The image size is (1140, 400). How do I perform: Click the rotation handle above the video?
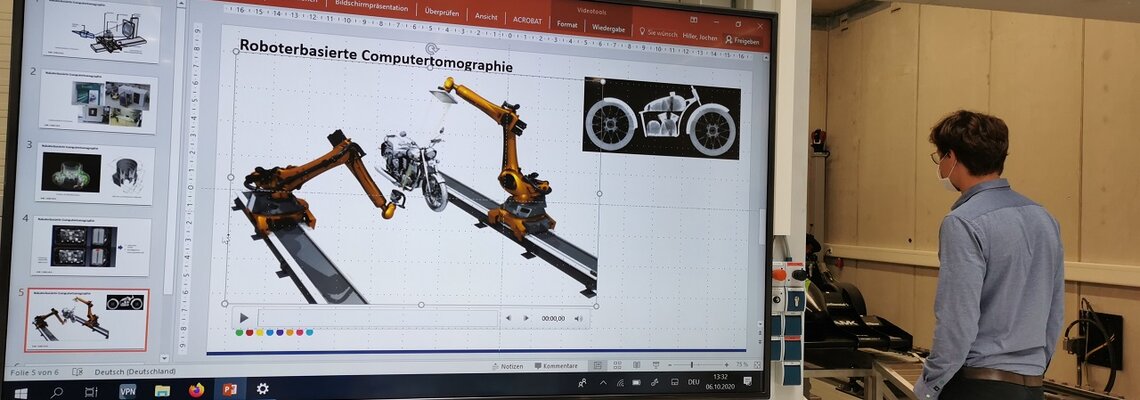tap(431, 48)
